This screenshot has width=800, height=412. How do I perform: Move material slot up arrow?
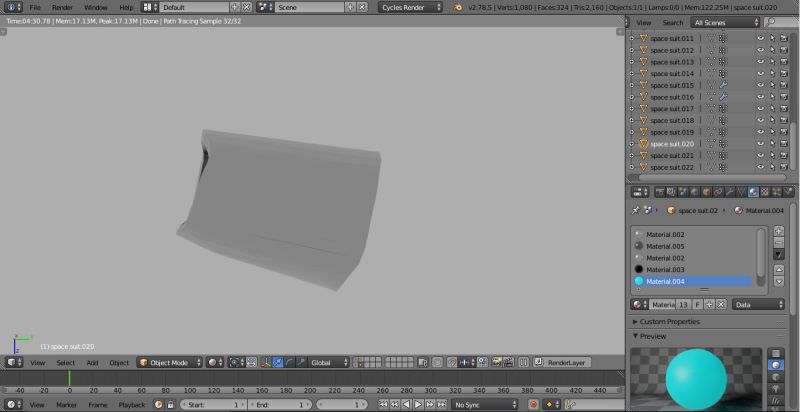pyautogui.click(x=779, y=270)
